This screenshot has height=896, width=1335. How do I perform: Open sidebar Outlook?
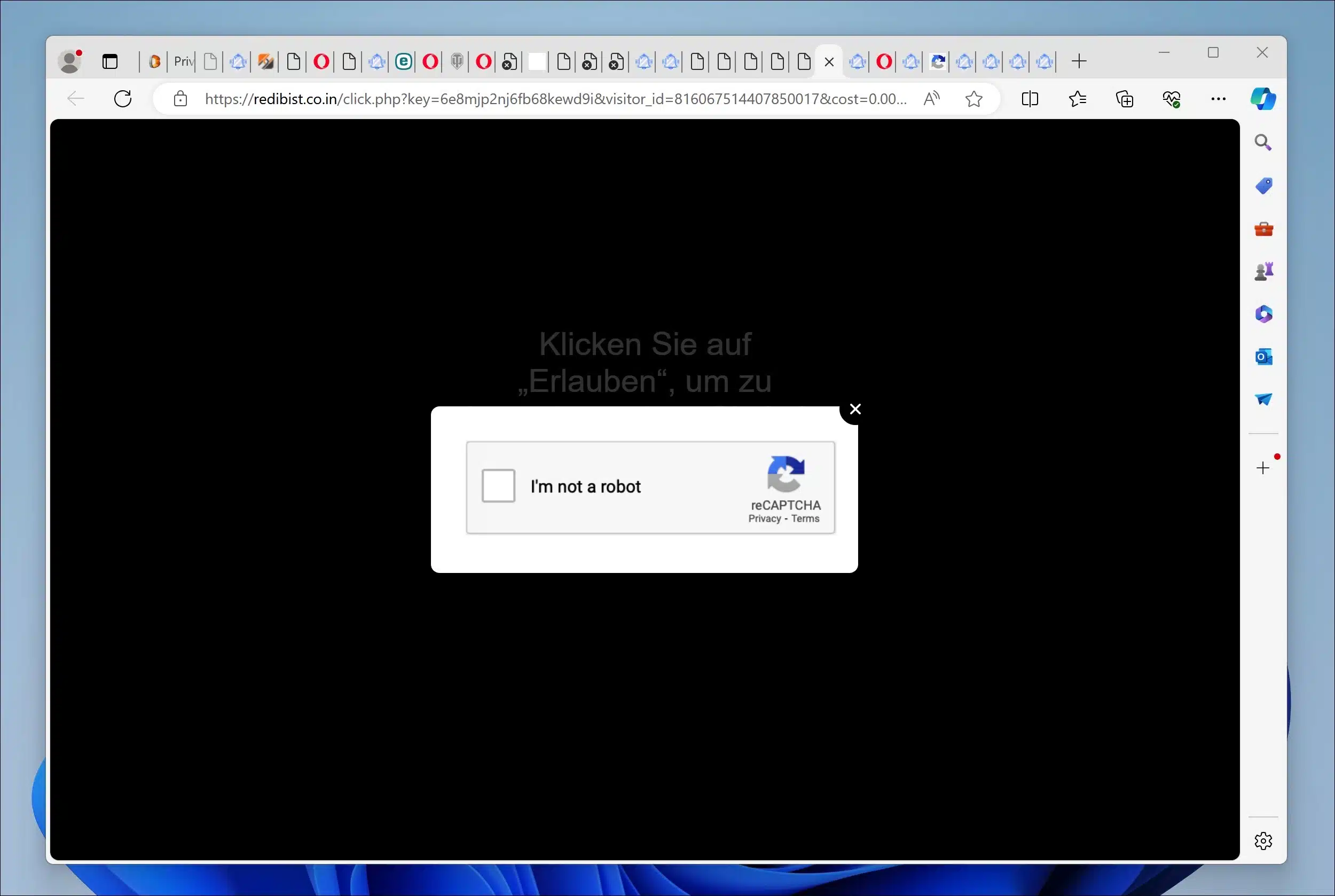[1263, 357]
